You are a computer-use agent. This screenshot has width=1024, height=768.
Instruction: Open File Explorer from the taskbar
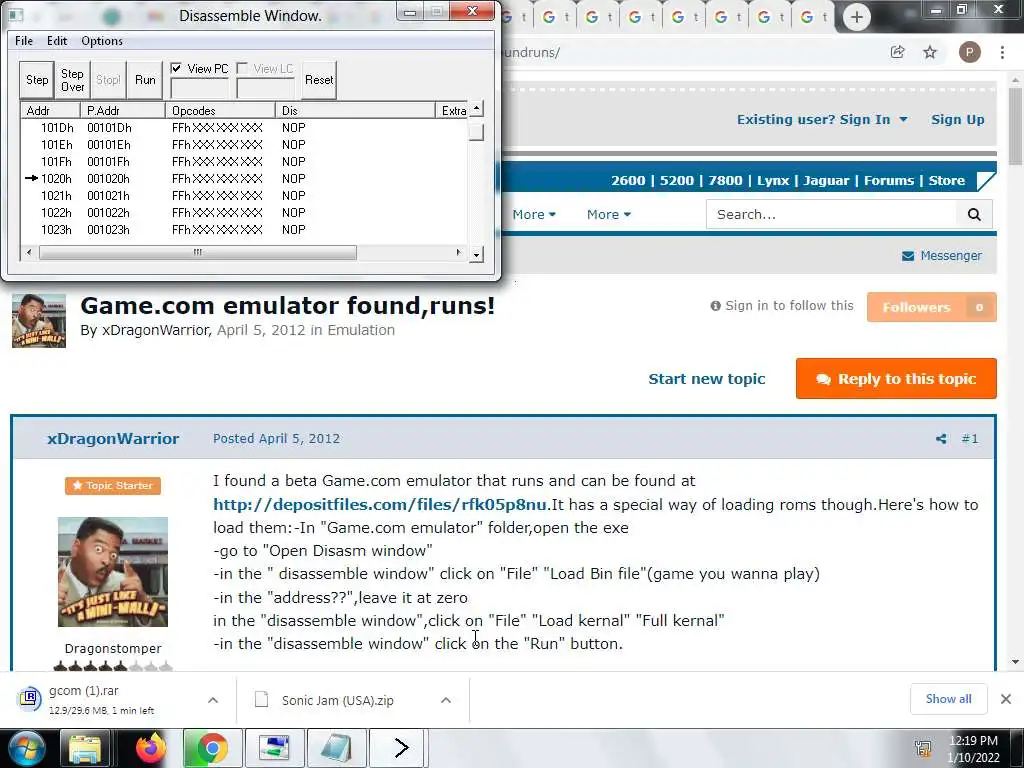pyautogui.click(x=85, y=748)
